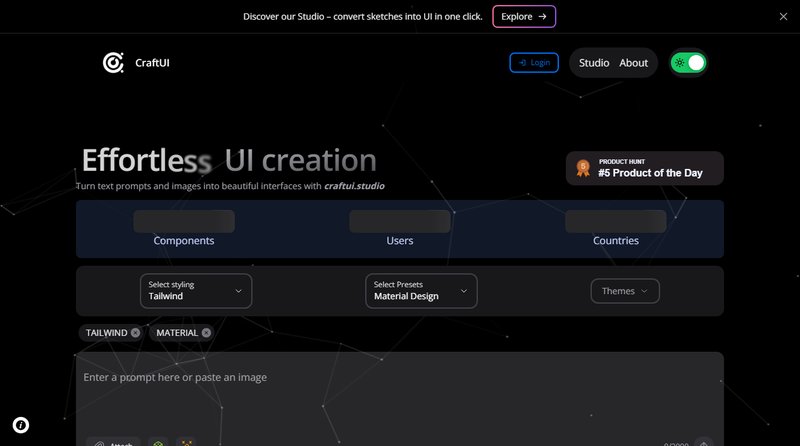Screen dimensions: 800x446
Task: Expand the Themes dropdown
Action: pos(625,291)
